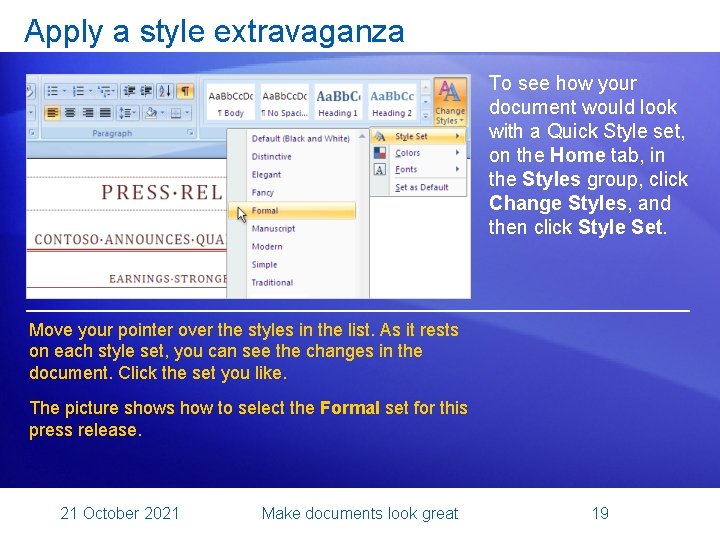
Task: Click the footer date 21 October 2021
Action: [x=120, y=513]
